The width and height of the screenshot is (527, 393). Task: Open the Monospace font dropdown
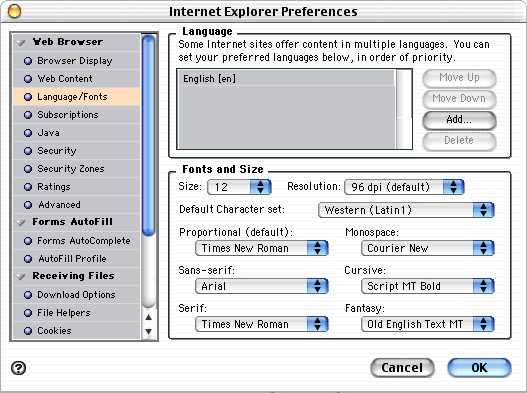[428, 248]
